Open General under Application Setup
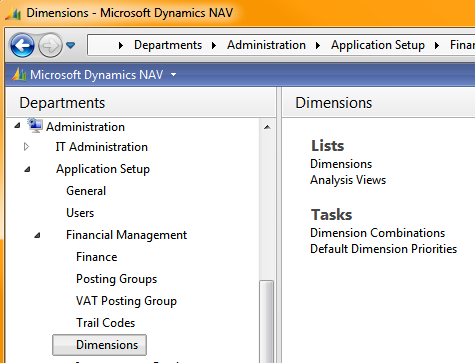This screenshot has height=363, width=475. (86, 191)
